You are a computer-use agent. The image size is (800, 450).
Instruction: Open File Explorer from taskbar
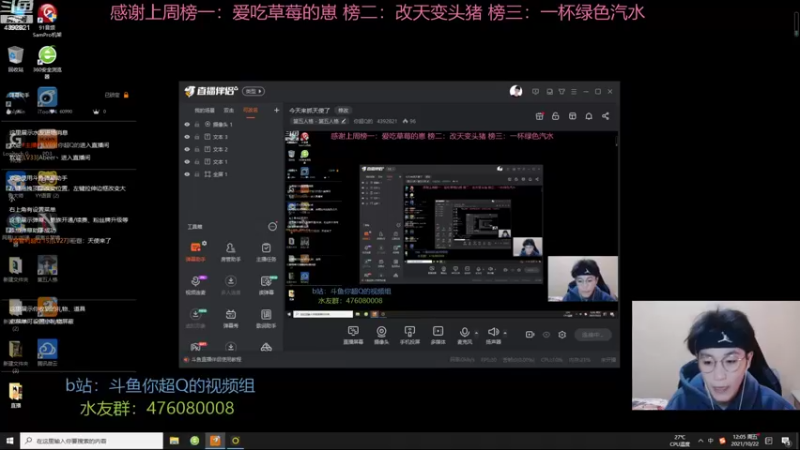[174, 441]
